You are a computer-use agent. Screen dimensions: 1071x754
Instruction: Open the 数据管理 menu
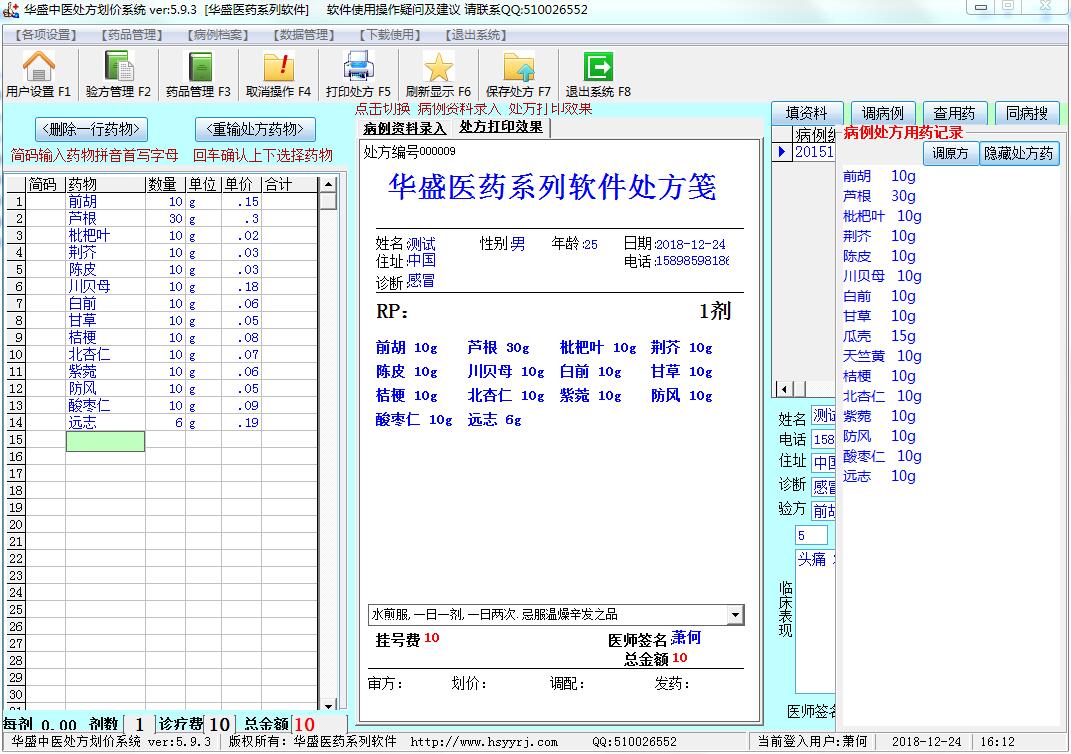304,35
